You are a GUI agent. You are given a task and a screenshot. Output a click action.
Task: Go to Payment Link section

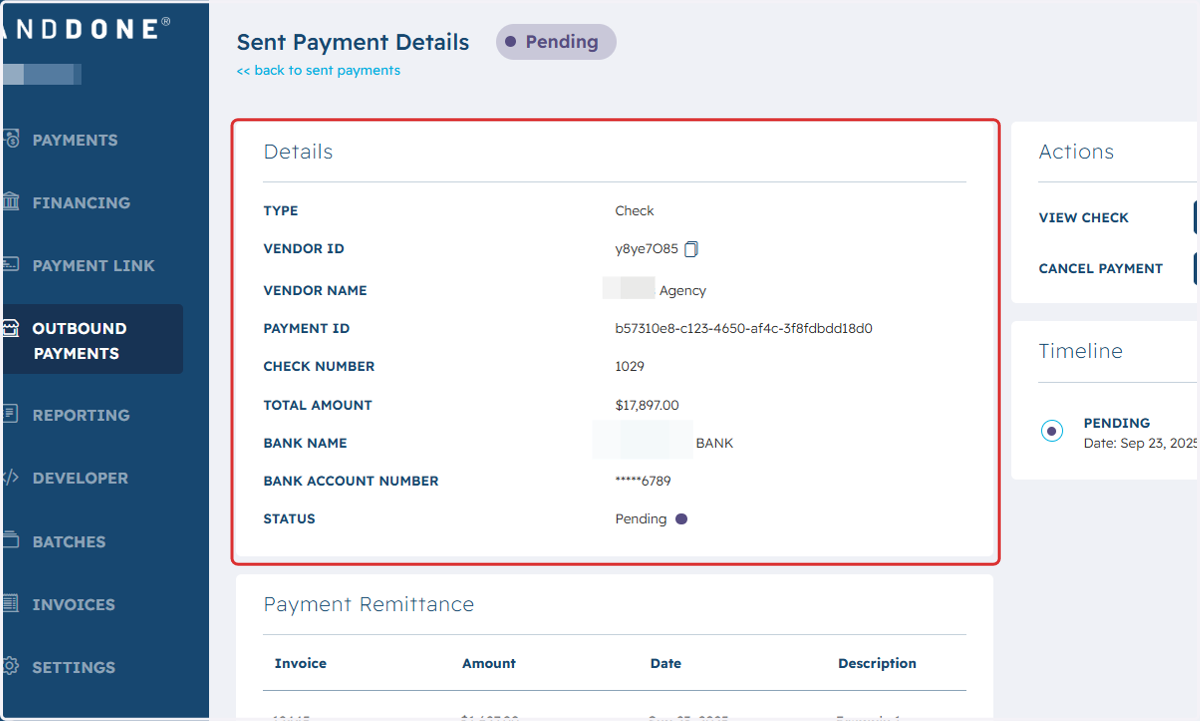tap(93, 266)
